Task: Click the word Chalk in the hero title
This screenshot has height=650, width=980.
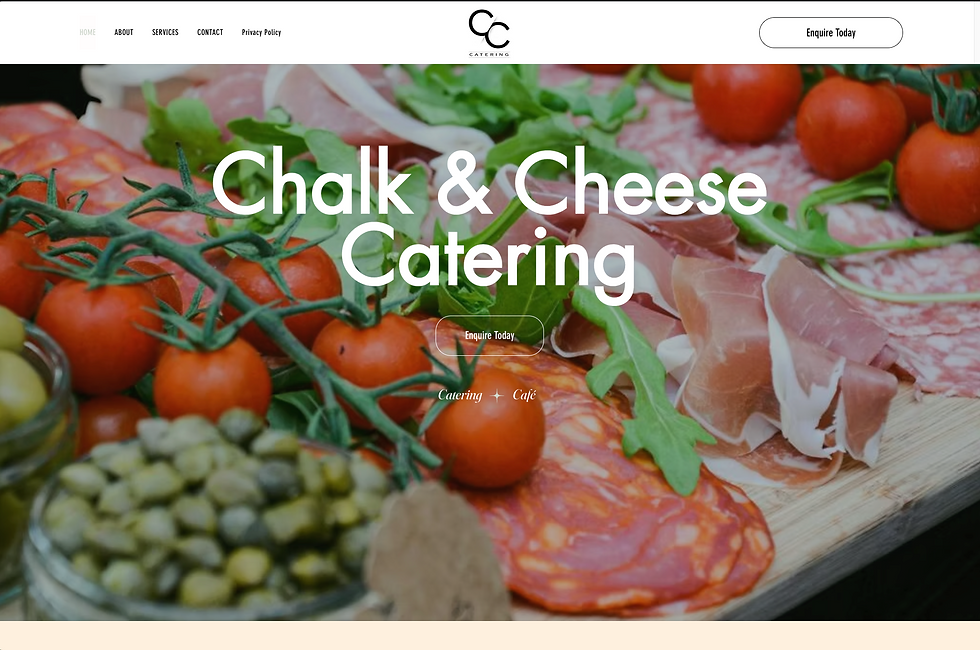Action: pos(312,181)
